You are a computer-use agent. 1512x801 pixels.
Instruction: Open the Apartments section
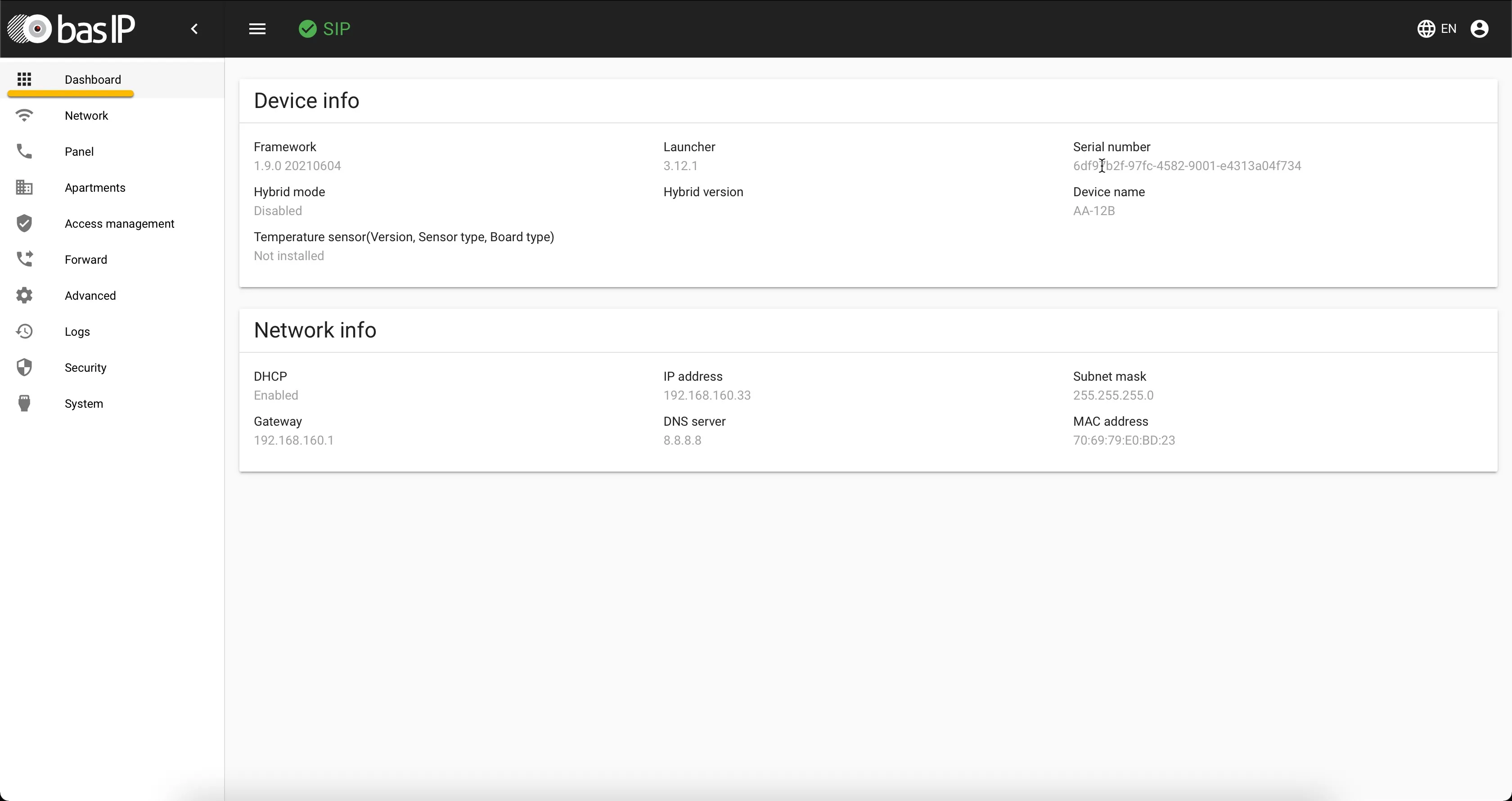pos(112,187)
